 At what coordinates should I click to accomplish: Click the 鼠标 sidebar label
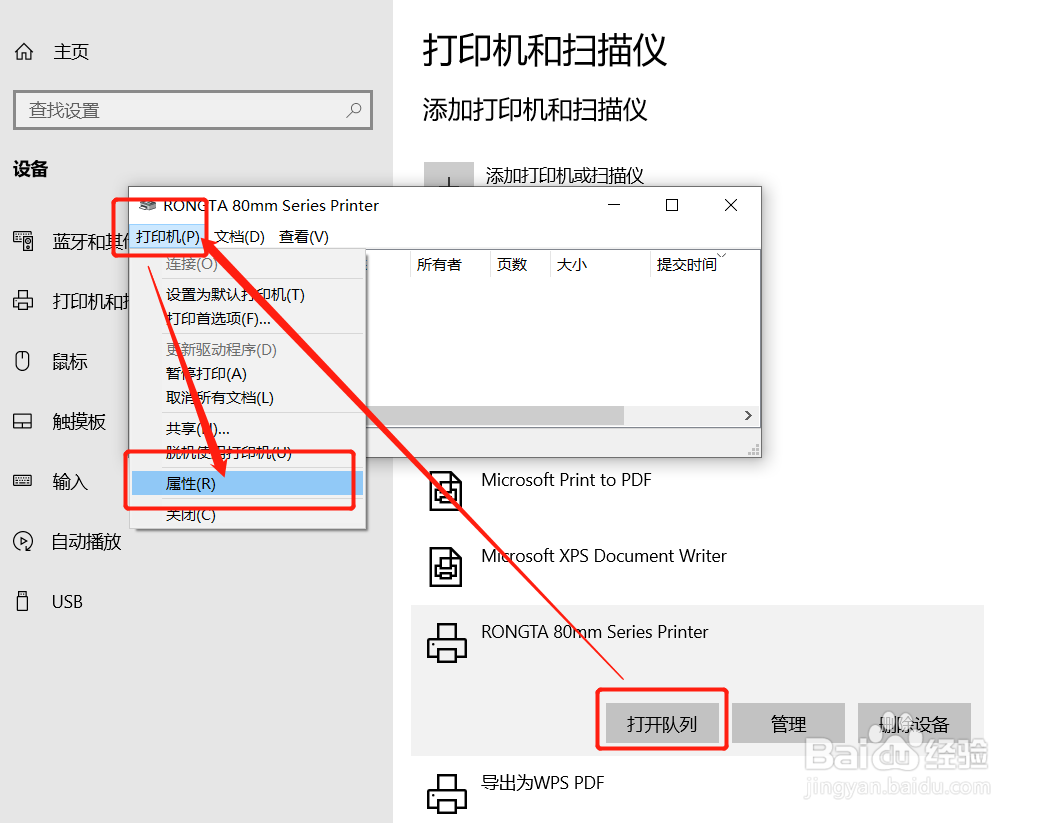click(70, 361)
